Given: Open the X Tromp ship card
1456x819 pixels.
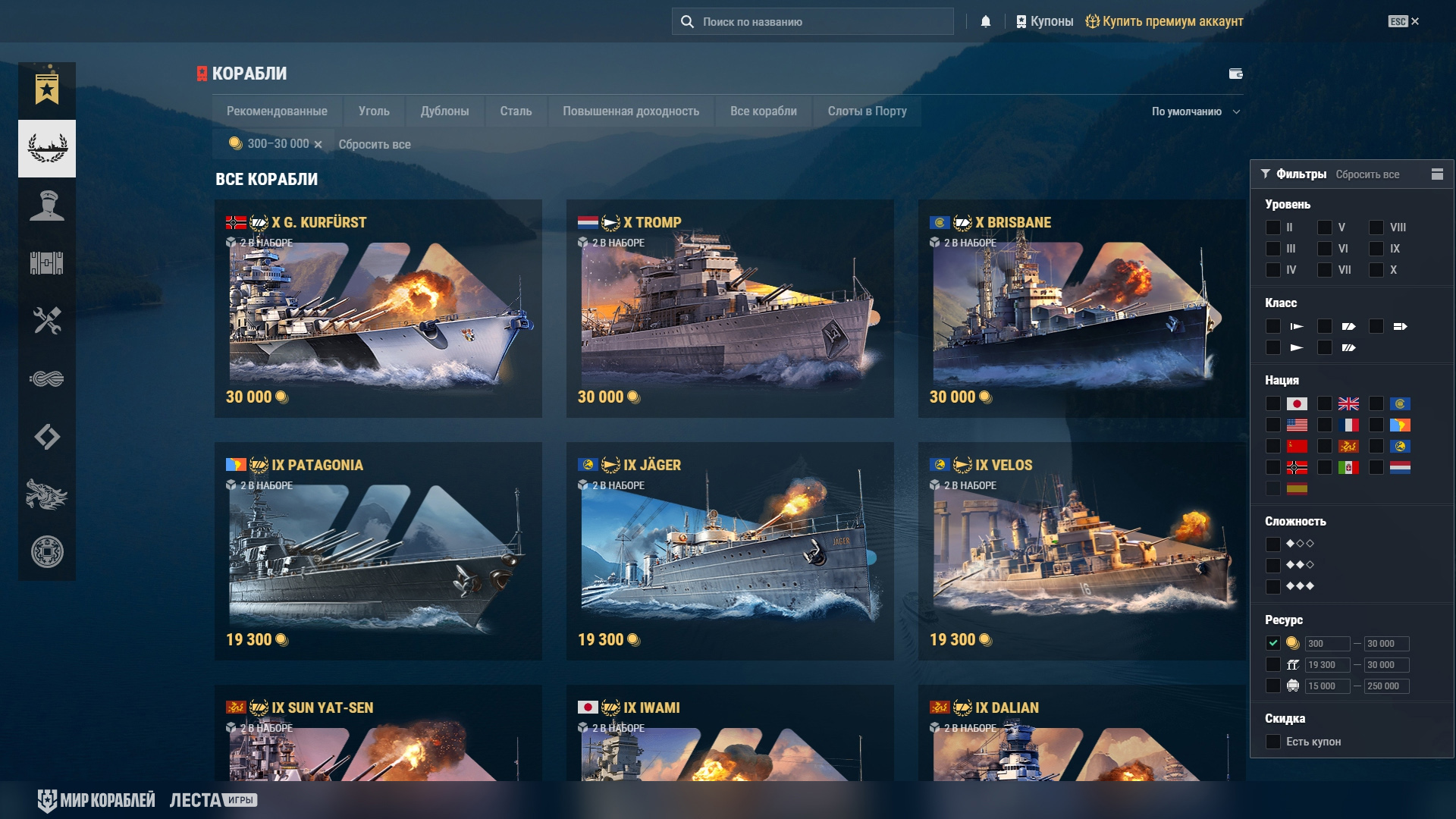Looking at the screenshot, I should [x=730, y=309].
